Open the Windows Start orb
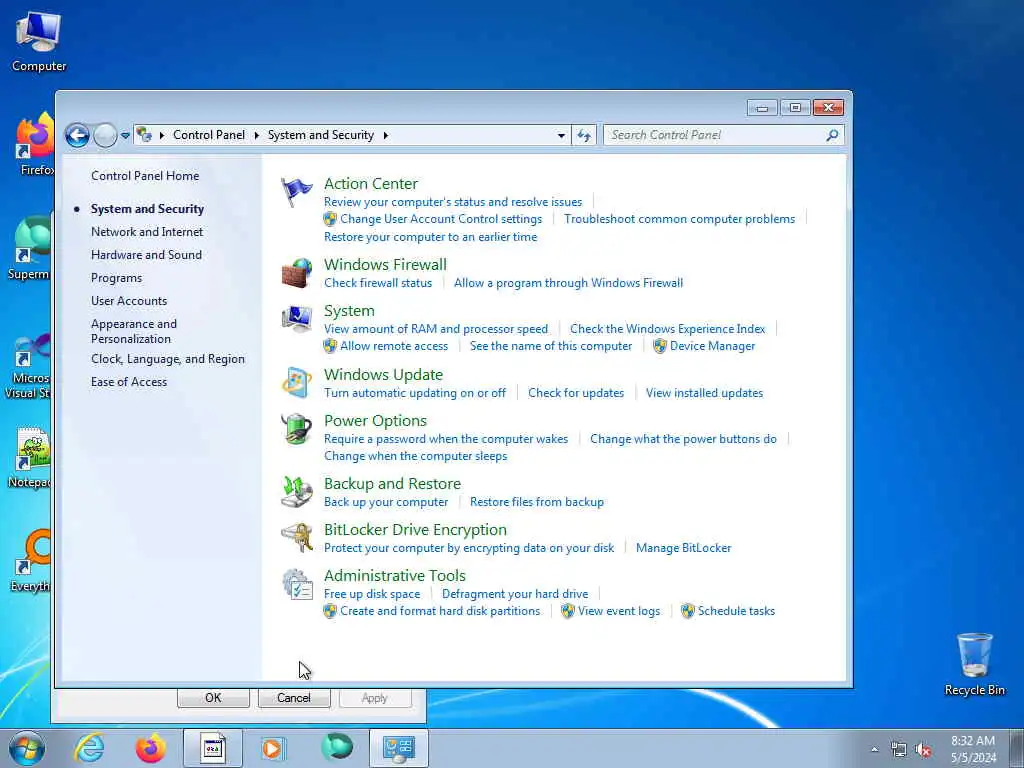The image size is (1024, 768). (x=27, y=748)
